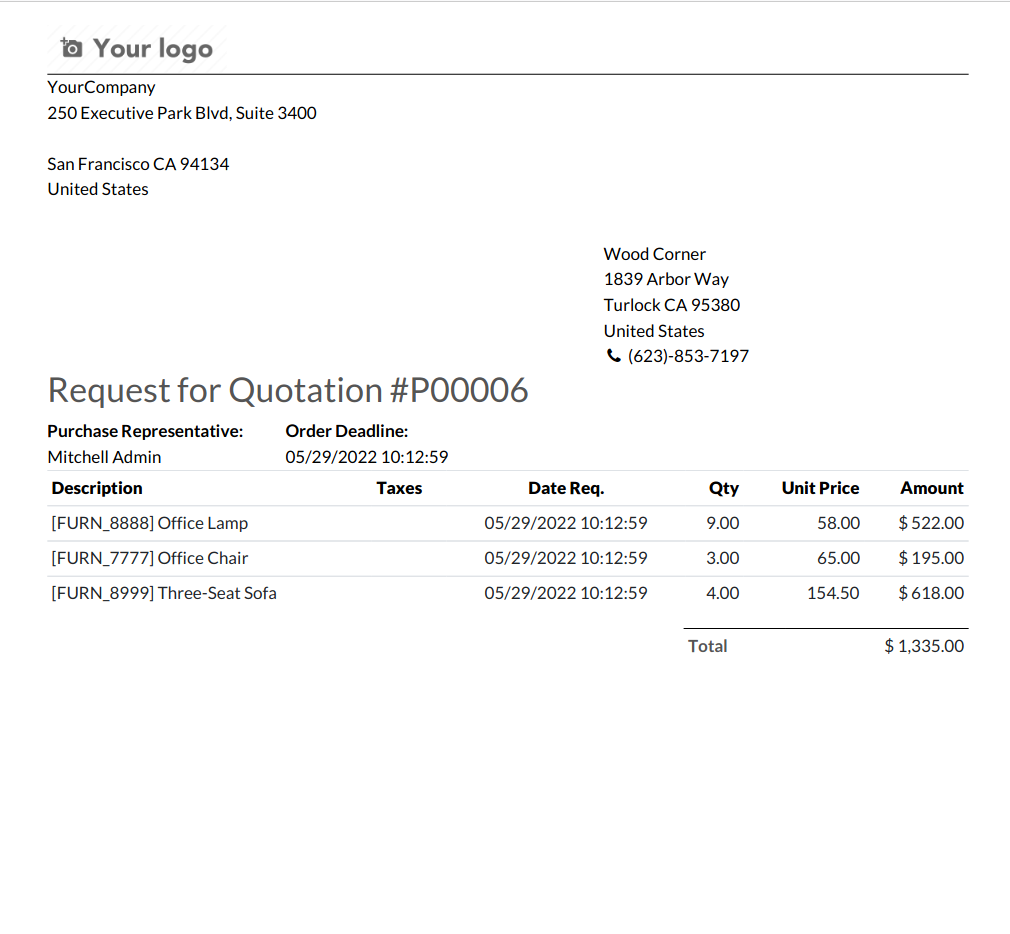Screen dimensions: 1010x934
Task: Select the YourCompany name line
Action: pyautogui.click(x=101, y=87)
